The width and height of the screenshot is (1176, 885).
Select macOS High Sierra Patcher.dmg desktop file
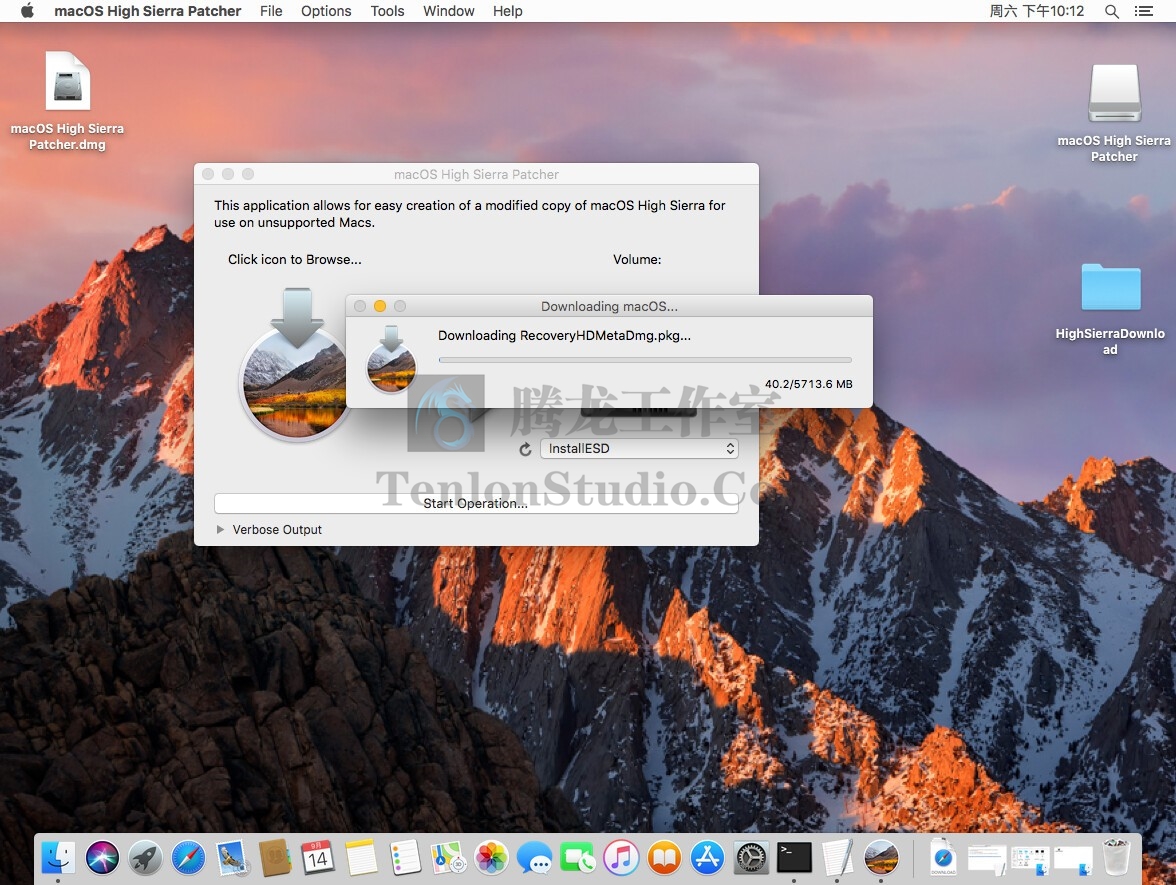click(68, 100)
